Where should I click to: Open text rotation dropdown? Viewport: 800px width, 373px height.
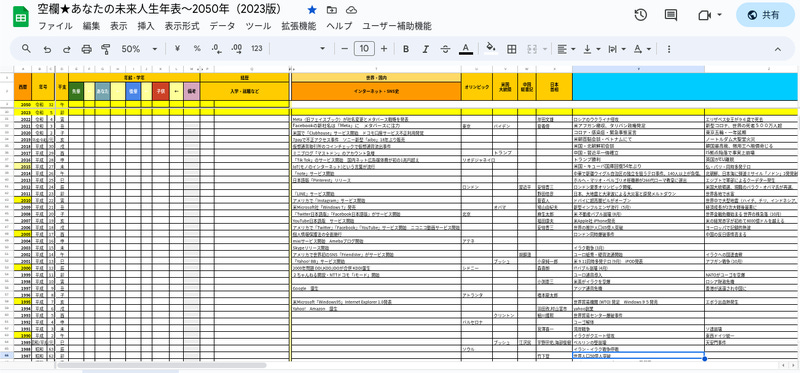(641, 49)
